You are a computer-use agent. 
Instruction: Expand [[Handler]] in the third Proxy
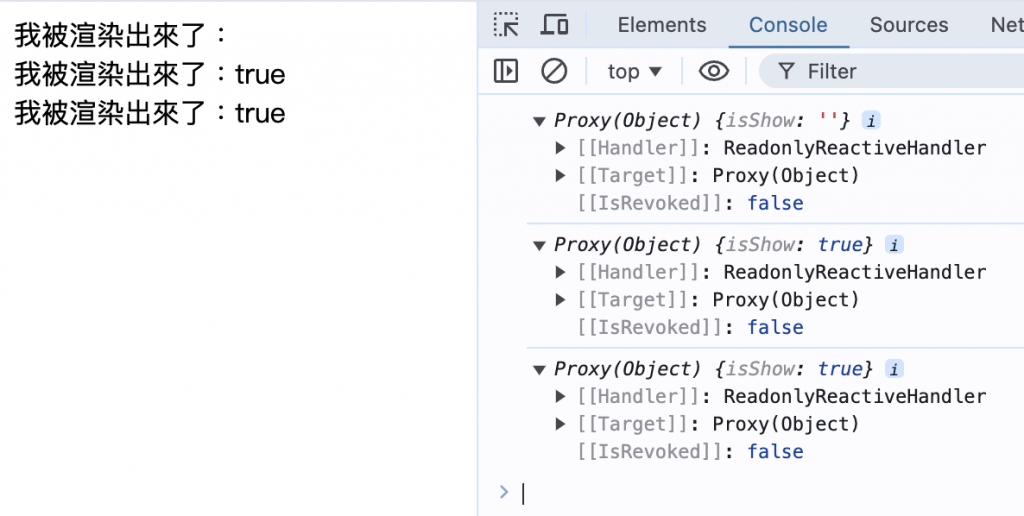(562, 397)
